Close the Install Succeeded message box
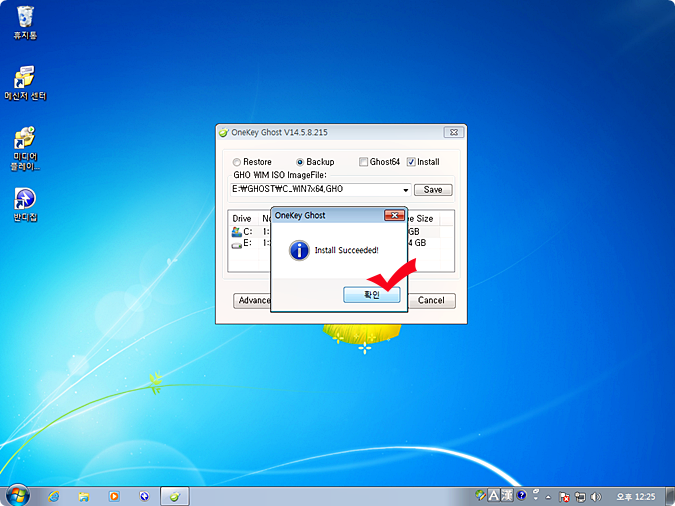 pos(394,215)
